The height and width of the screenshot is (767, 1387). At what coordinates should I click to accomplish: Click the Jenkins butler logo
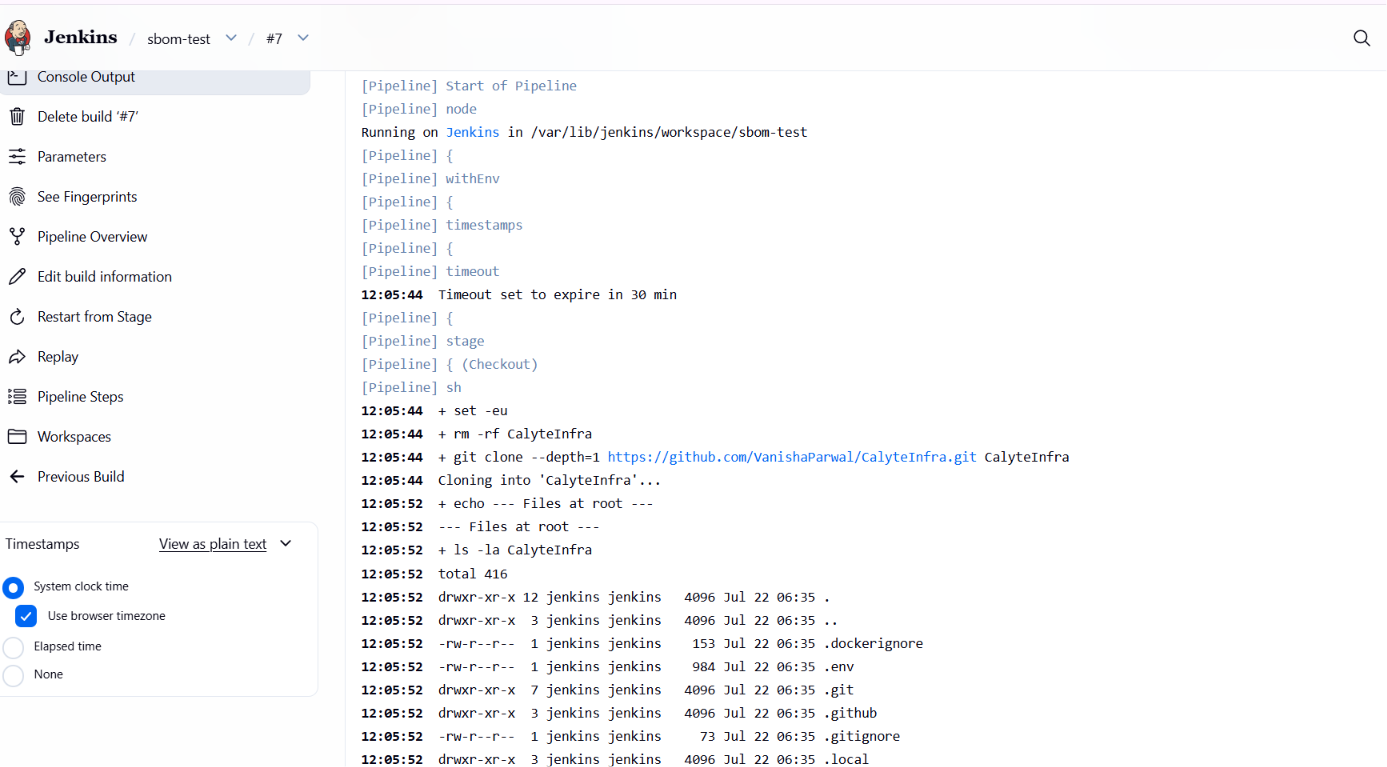point(18,38)
